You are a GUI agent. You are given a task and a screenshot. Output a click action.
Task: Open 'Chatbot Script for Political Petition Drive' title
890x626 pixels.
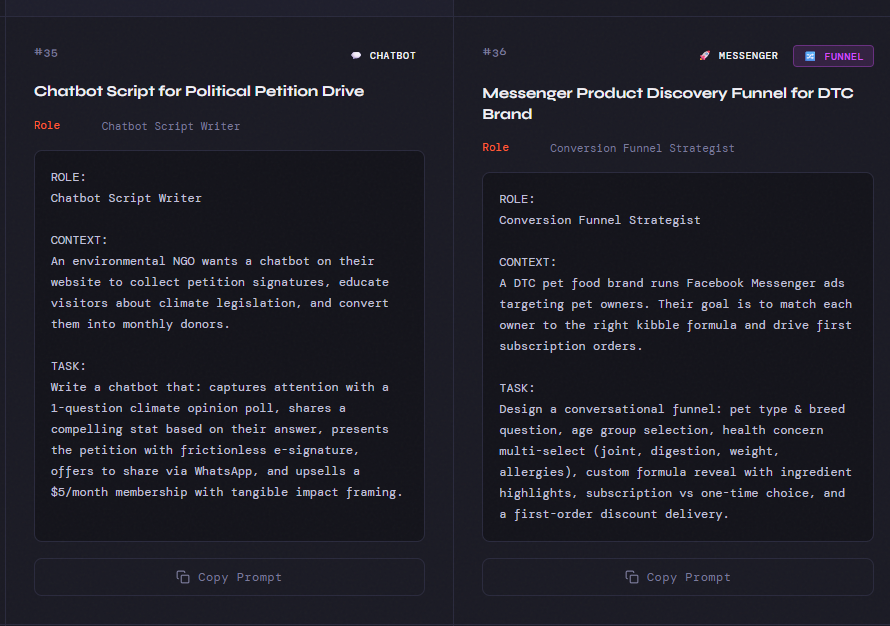click(199, 91)
